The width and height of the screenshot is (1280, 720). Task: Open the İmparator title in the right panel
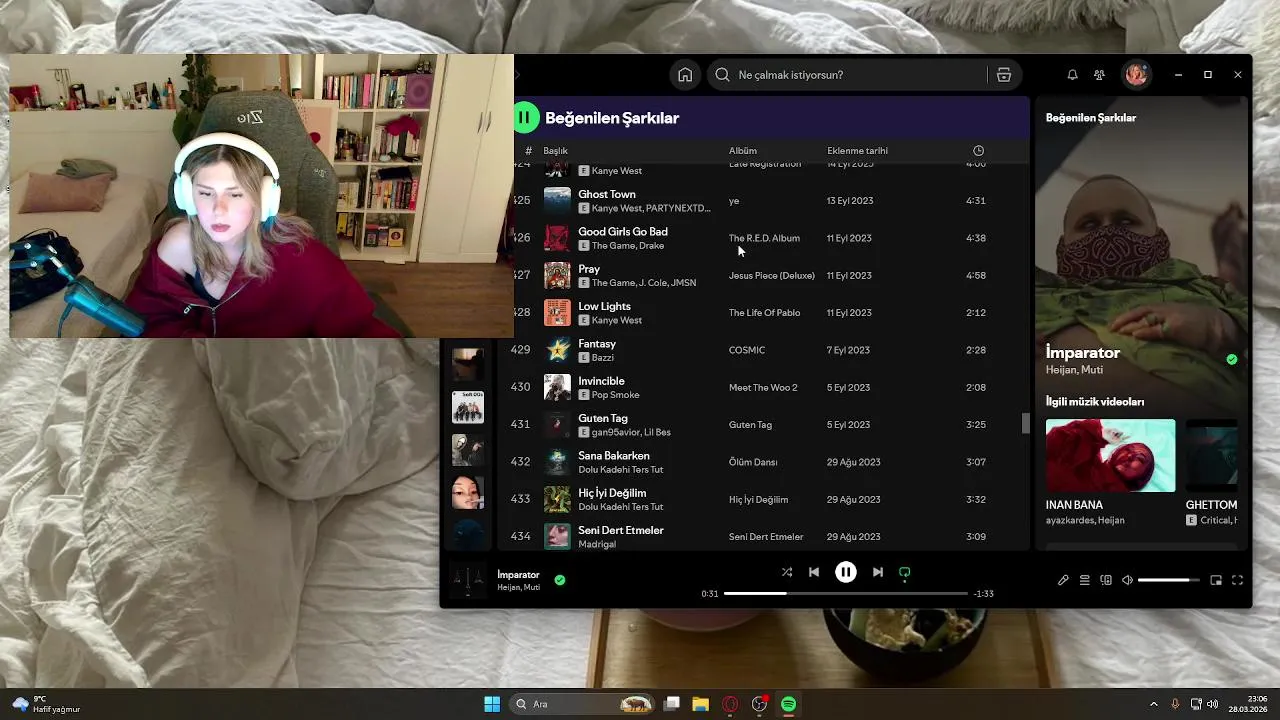click(x=1083, y=353)
